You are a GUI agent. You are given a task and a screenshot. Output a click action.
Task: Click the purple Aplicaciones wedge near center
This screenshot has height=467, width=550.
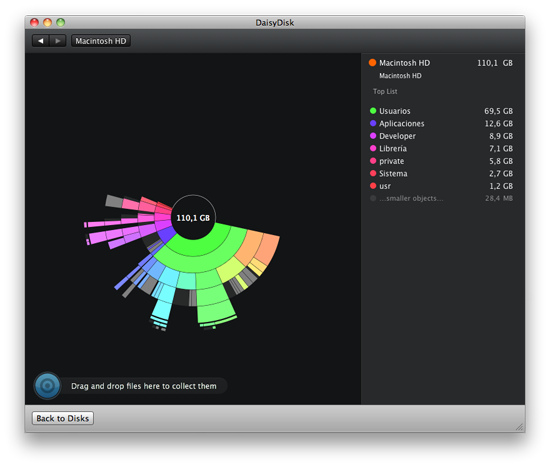tap(168, 234)
